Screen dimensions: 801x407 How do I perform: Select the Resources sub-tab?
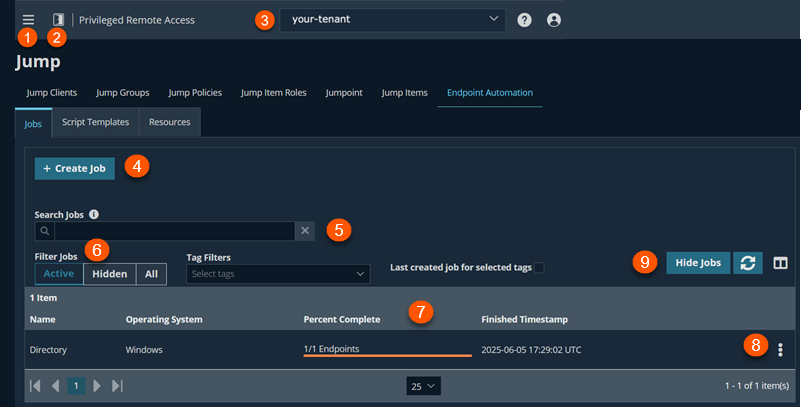(x=170, y=122)
